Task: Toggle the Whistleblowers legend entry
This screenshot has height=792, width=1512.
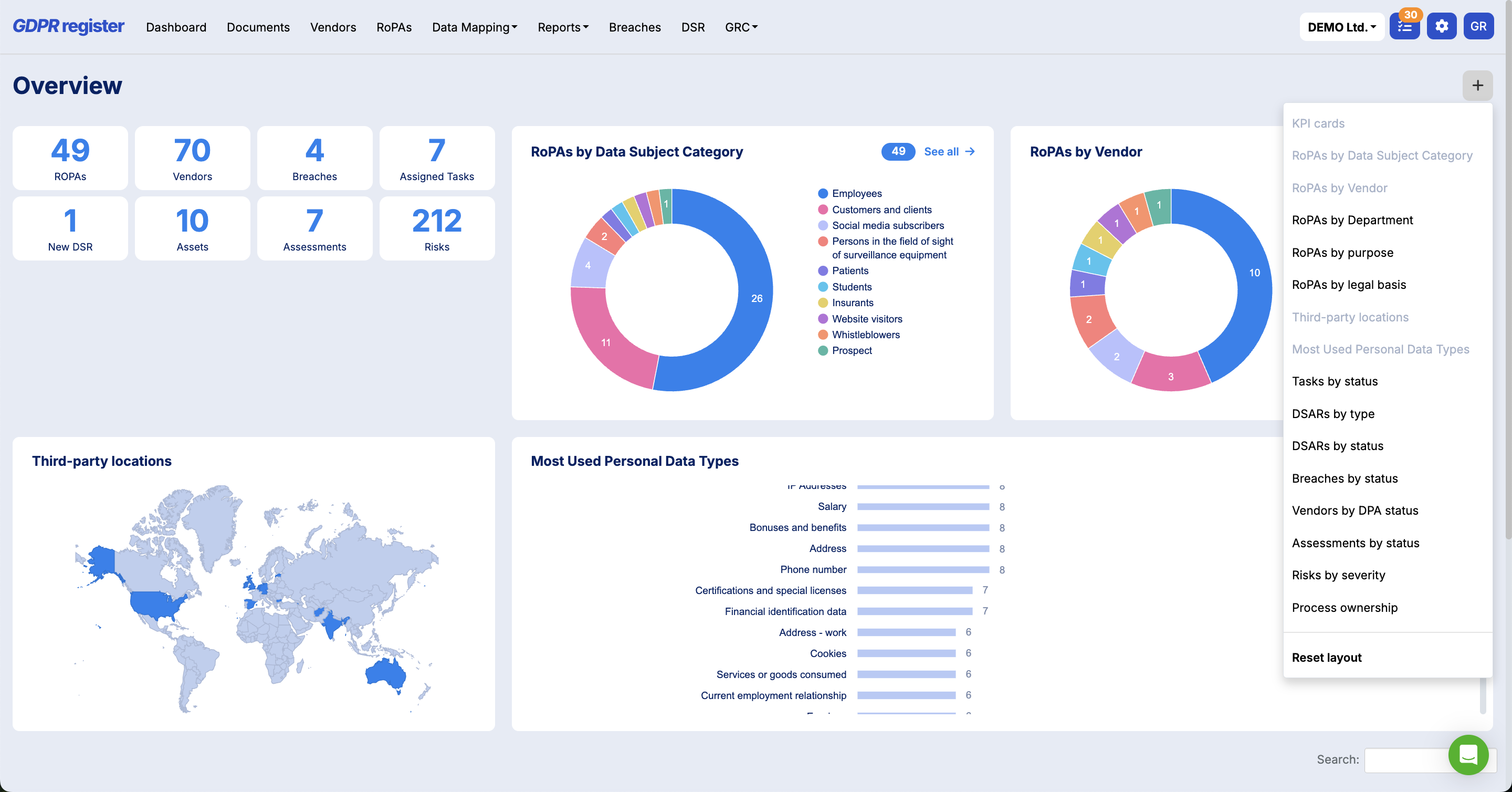Action: click(859, 335)
